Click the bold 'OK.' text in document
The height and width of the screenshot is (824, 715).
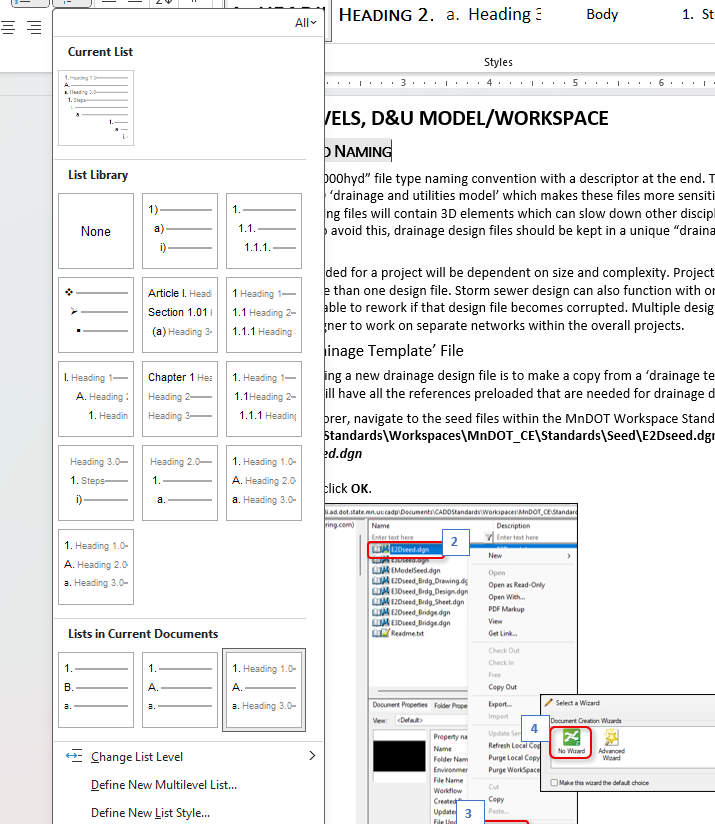click(x=361, y=489)
